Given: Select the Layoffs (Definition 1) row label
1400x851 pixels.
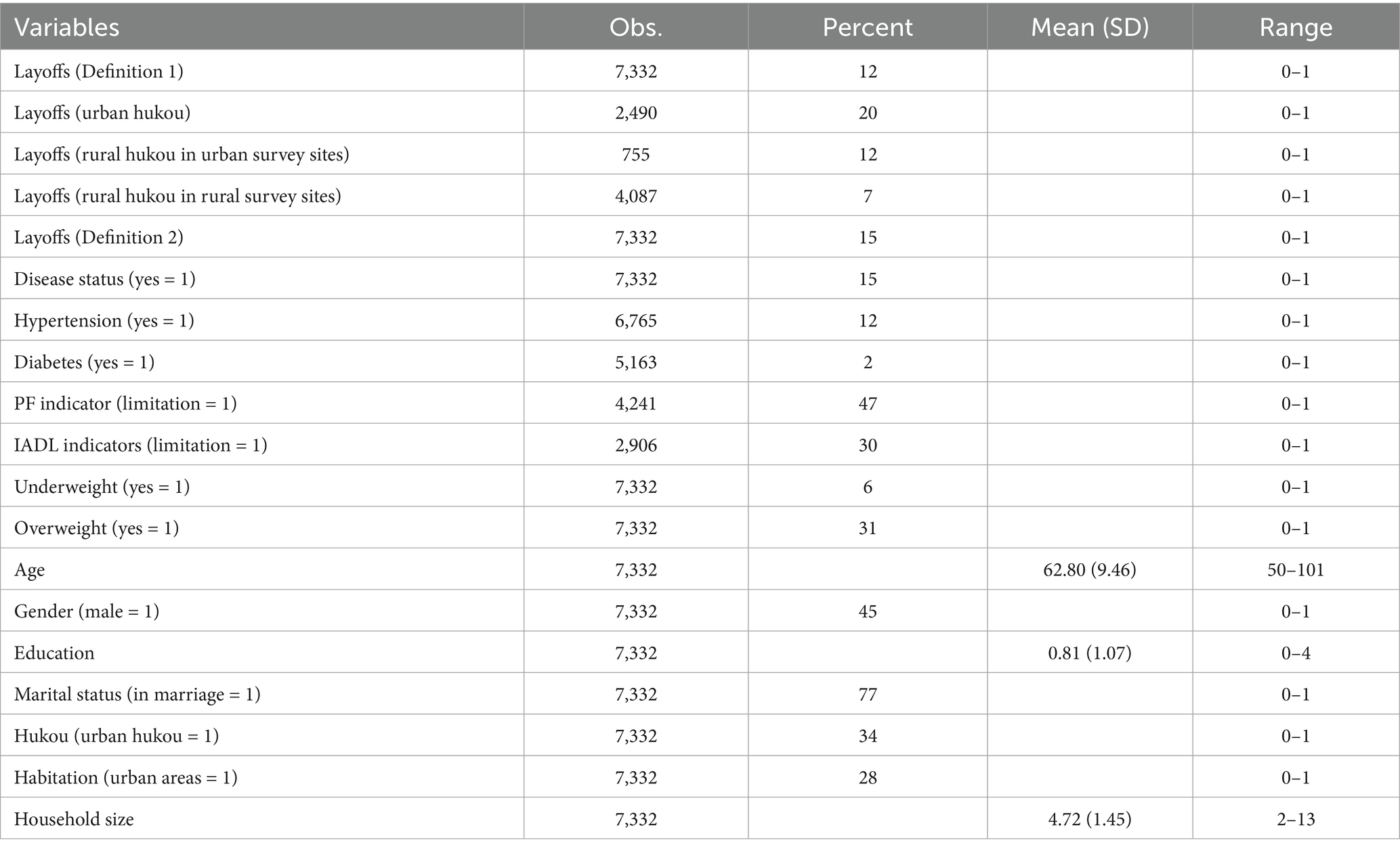Looking at the screenshot, I should [x=99, y=71].
